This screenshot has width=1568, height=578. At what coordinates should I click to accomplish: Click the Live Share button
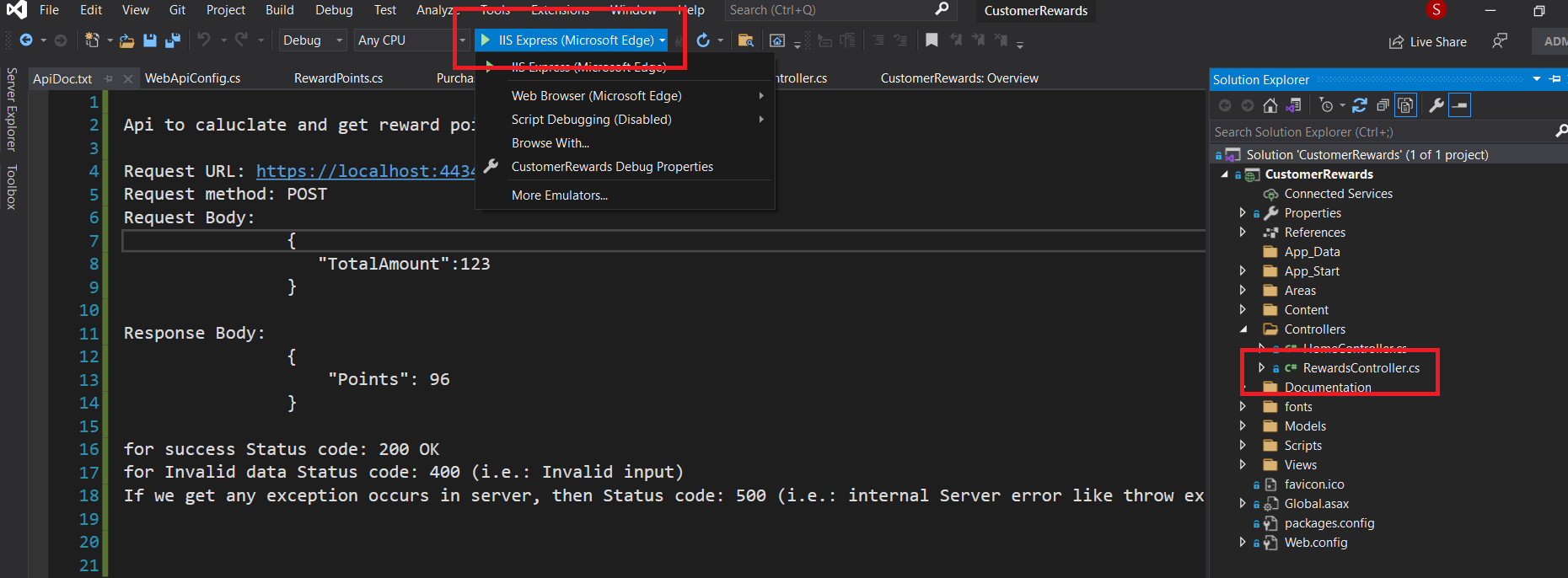pos(1428,42)
